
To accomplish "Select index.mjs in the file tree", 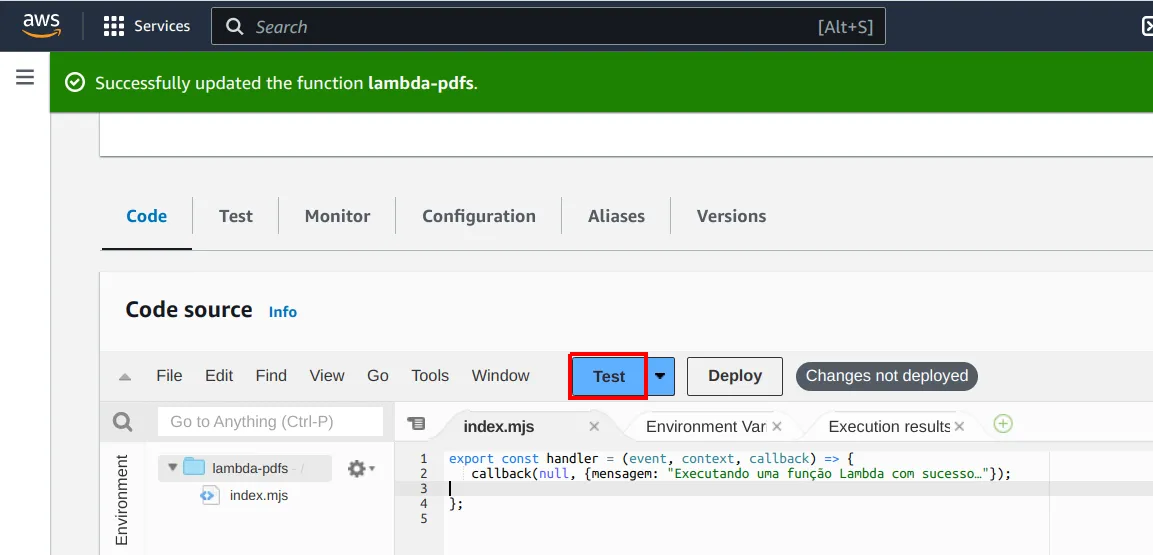I will click(x=259, y=495).
